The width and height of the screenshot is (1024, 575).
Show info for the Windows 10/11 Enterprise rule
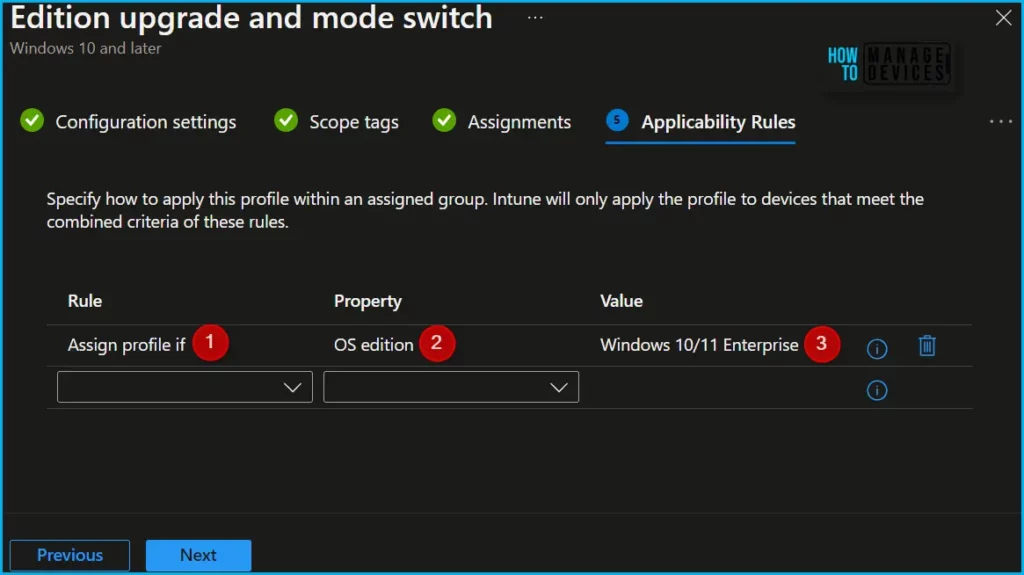[x=876, y=348]
